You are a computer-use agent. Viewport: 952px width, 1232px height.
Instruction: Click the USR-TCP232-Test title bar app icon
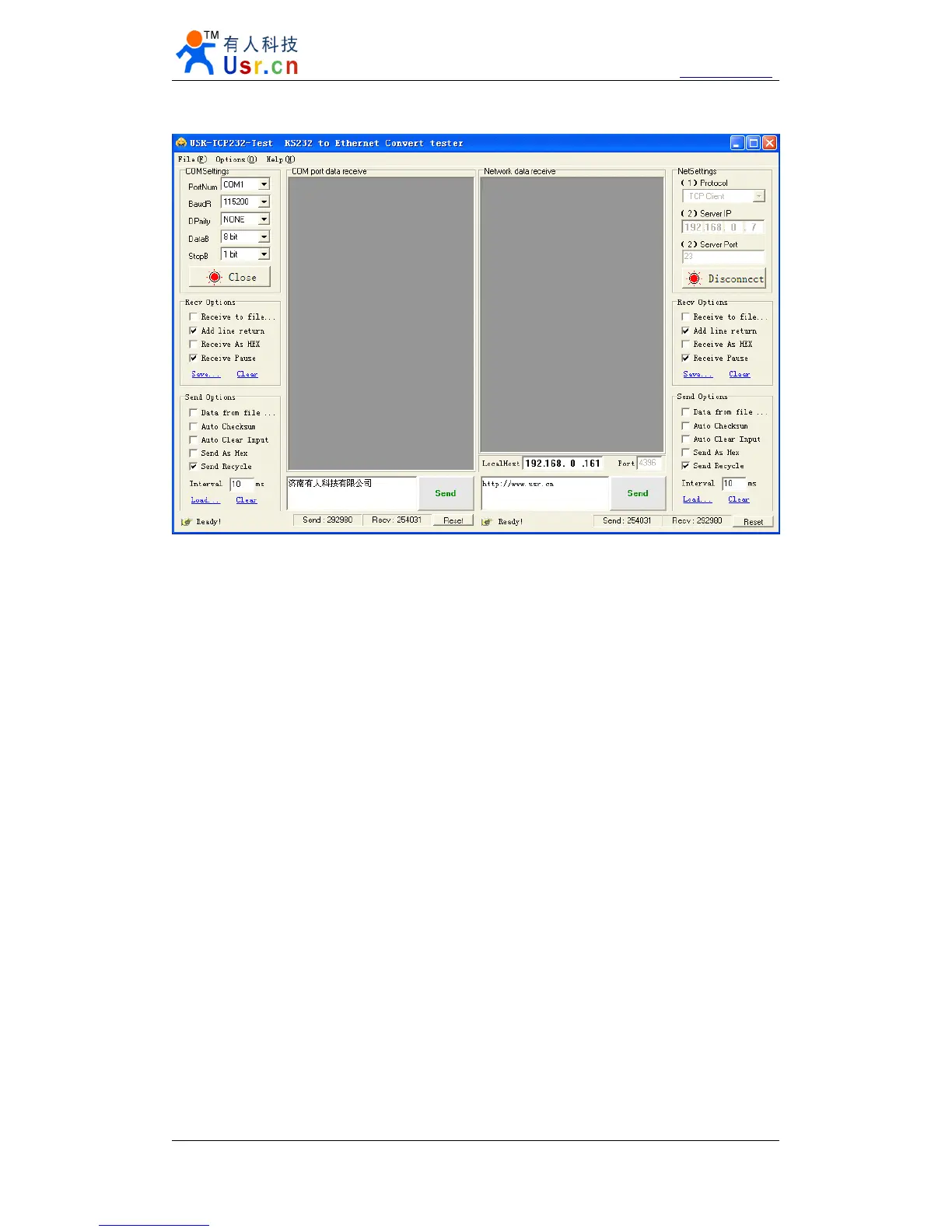(181, 142)
